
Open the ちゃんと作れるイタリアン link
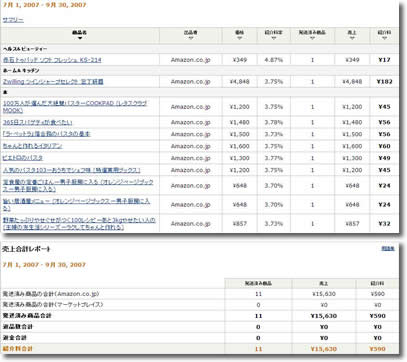coord(32,146)
